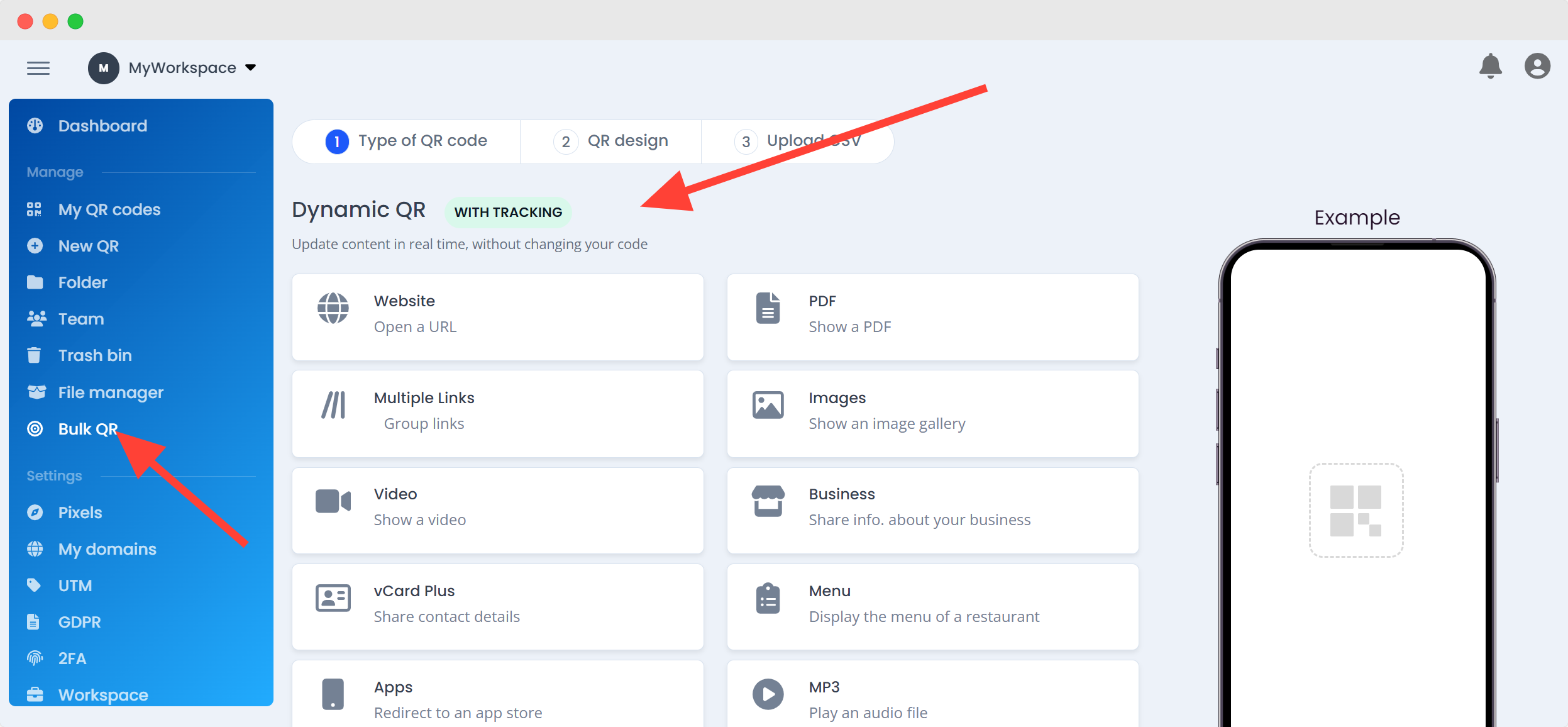Open the notifications bell
1568x727 pixels.
coord(1491,66)
